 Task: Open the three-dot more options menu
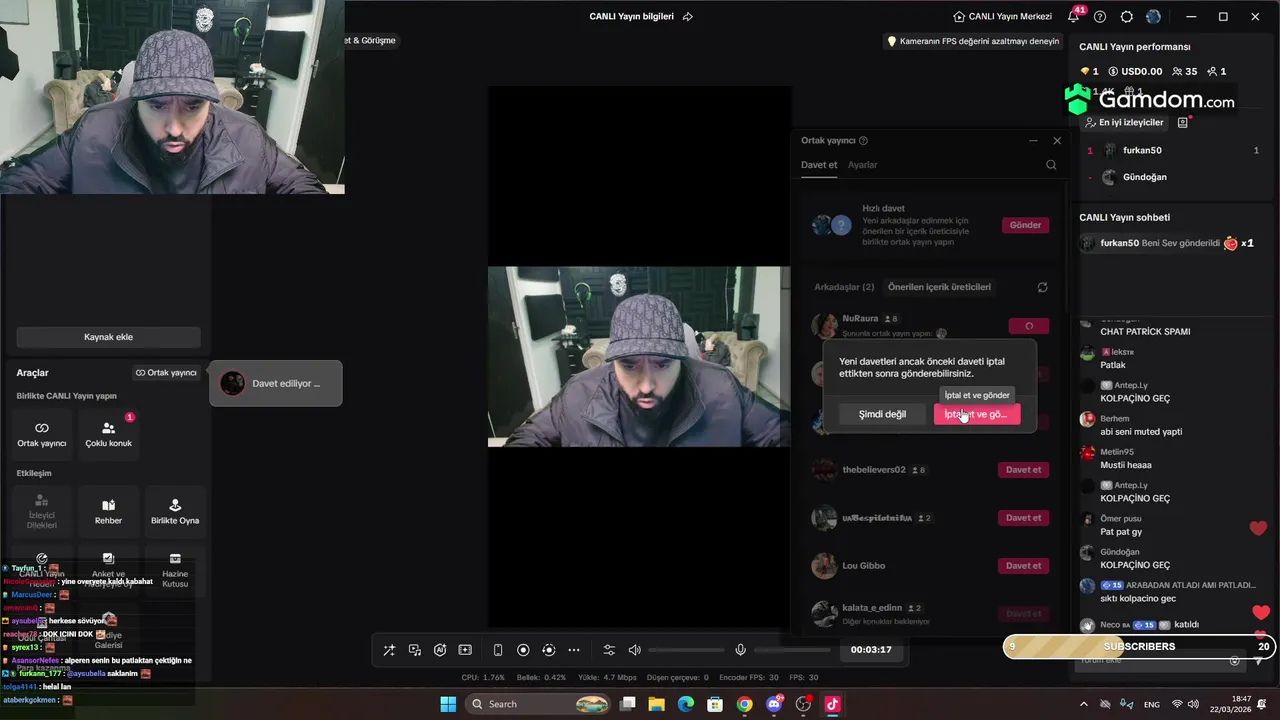[x=574, y=650]
